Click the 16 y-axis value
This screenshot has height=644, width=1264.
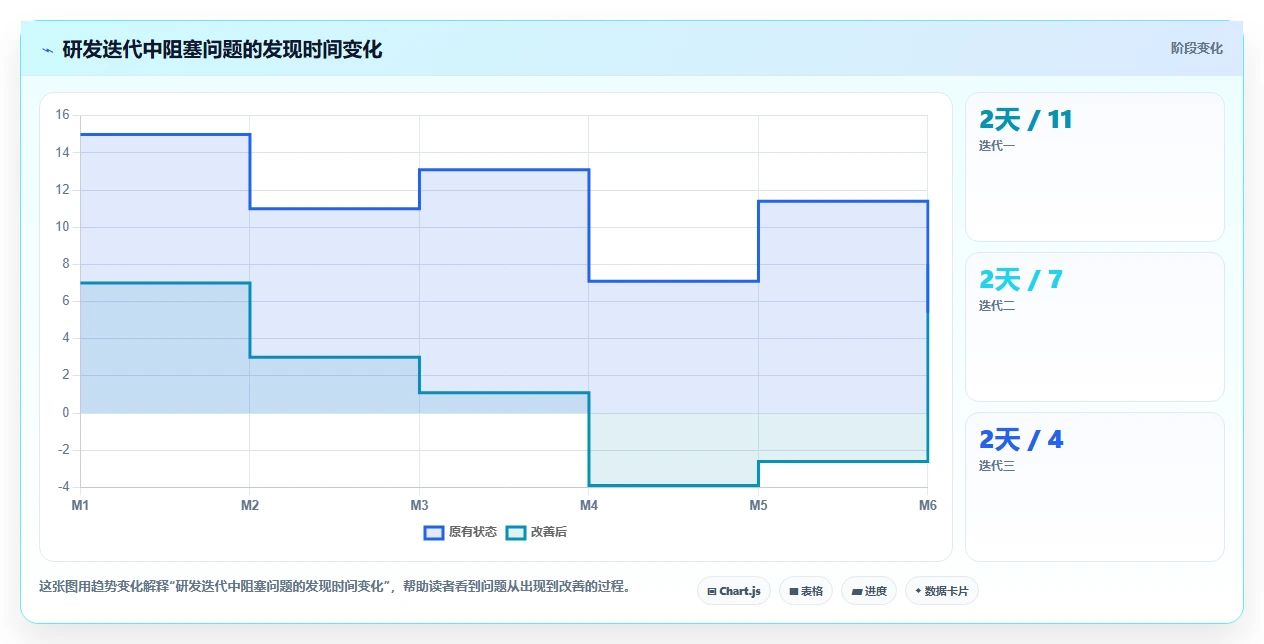(62, 115)
